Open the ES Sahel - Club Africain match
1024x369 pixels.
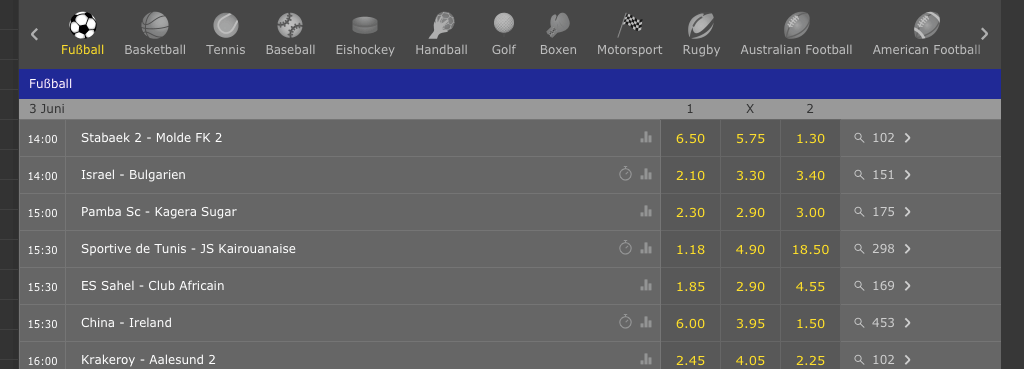pos(153,286)
